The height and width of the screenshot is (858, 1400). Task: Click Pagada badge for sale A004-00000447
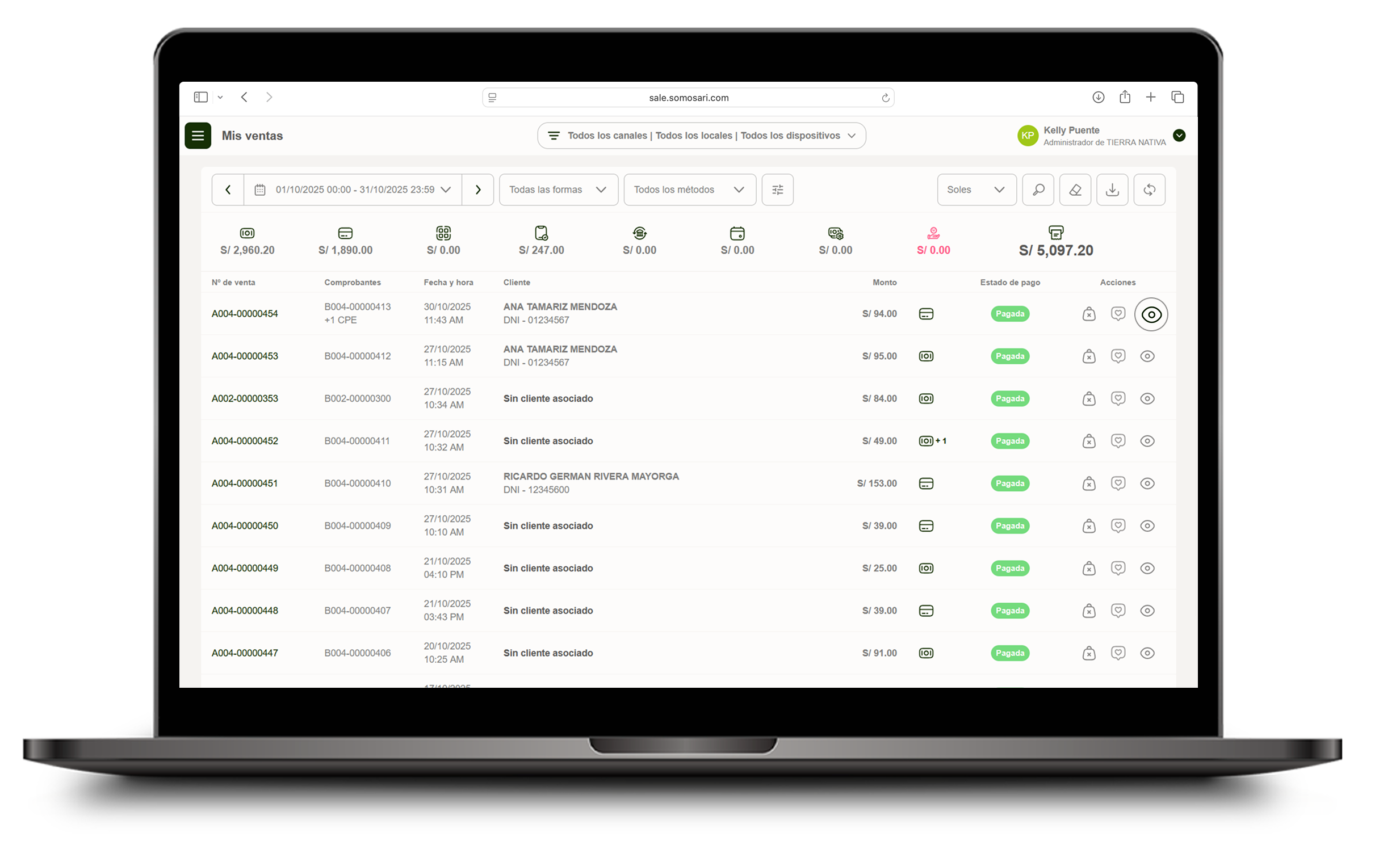pos(1009,653)
